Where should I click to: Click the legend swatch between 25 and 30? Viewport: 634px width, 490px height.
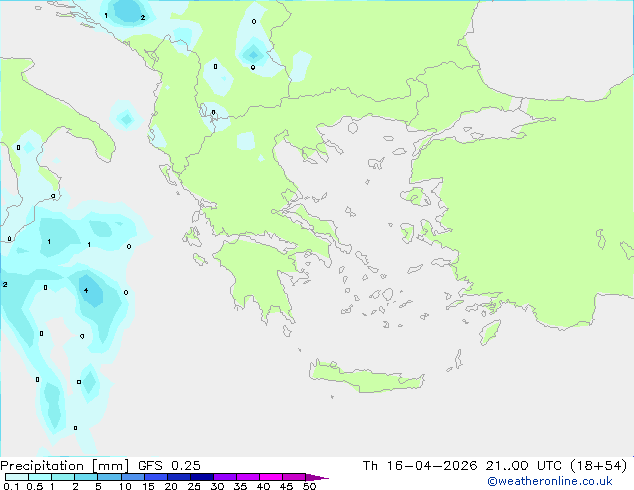(x=201, y=477)
